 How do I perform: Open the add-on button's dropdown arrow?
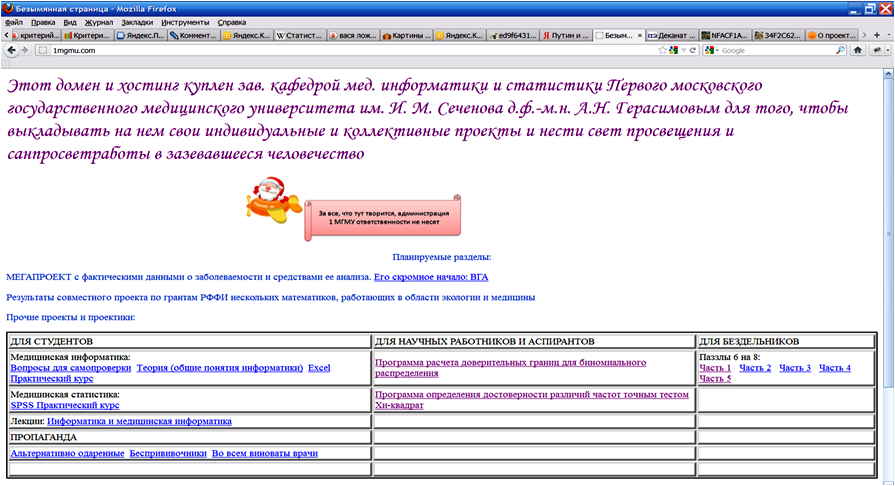click(x=888, y=50)
